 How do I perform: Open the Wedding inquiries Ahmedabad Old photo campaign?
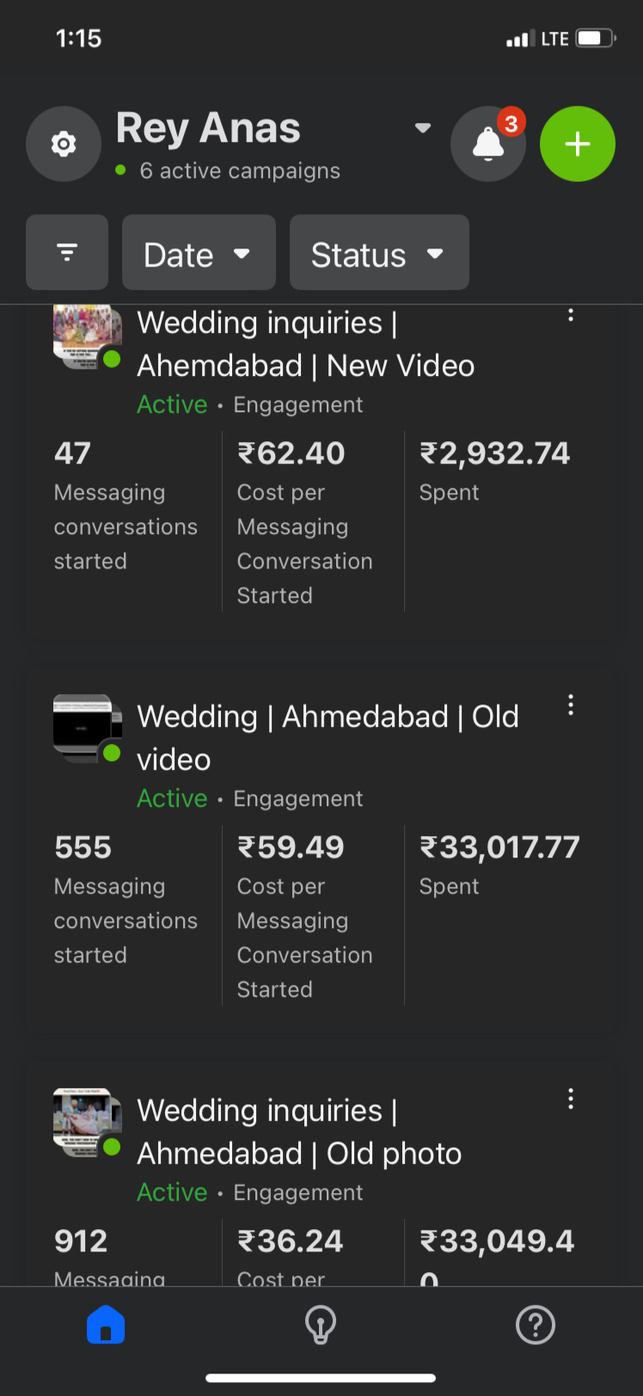[x=299, y=1131]
